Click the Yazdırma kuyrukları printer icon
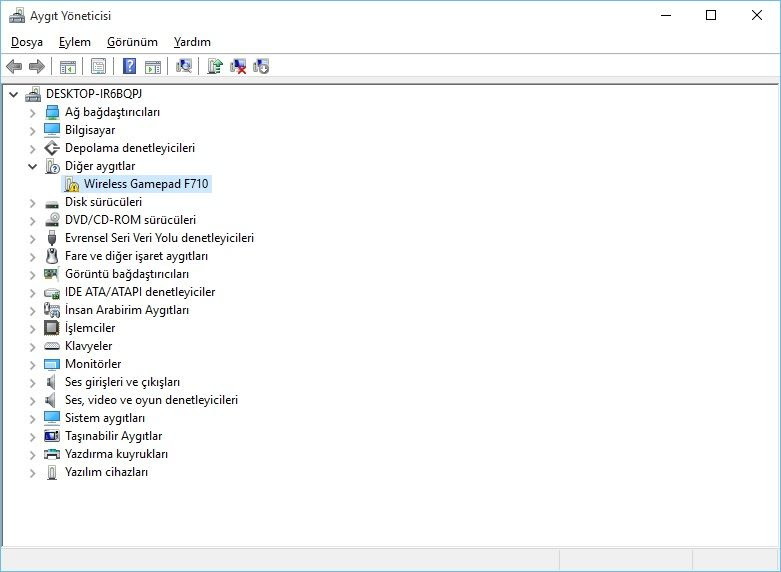 52,454
